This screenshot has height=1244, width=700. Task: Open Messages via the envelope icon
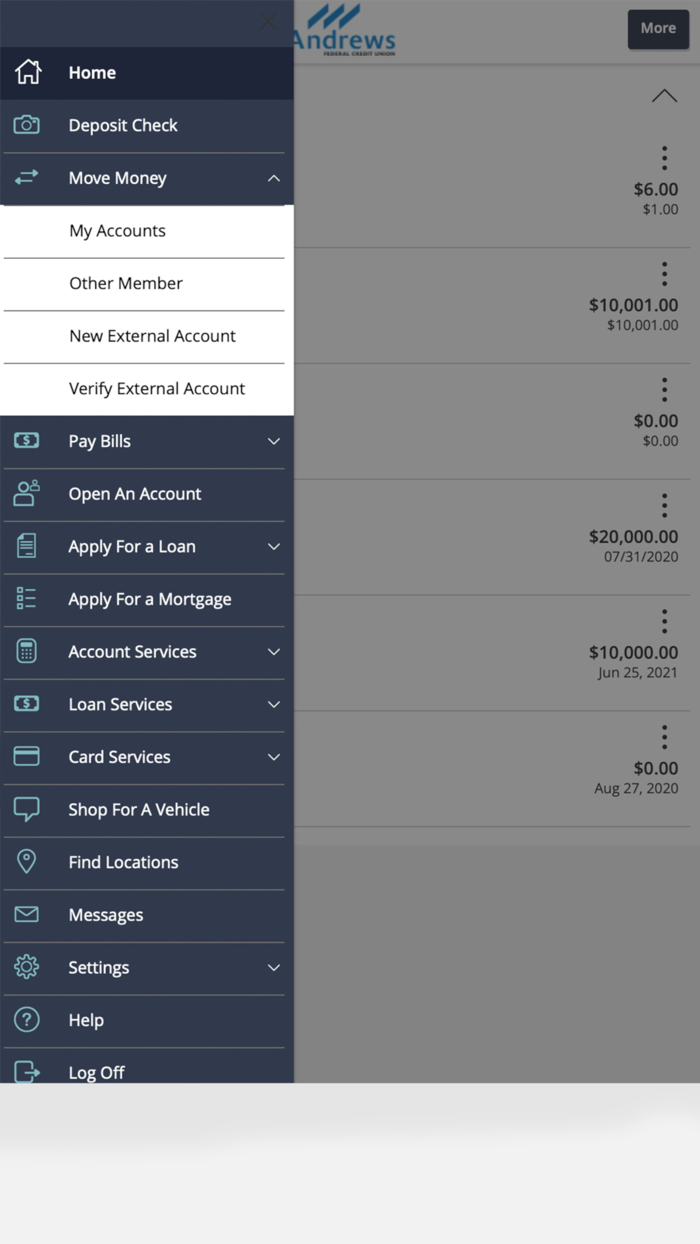pyautogui.click(x=27, y=915)
